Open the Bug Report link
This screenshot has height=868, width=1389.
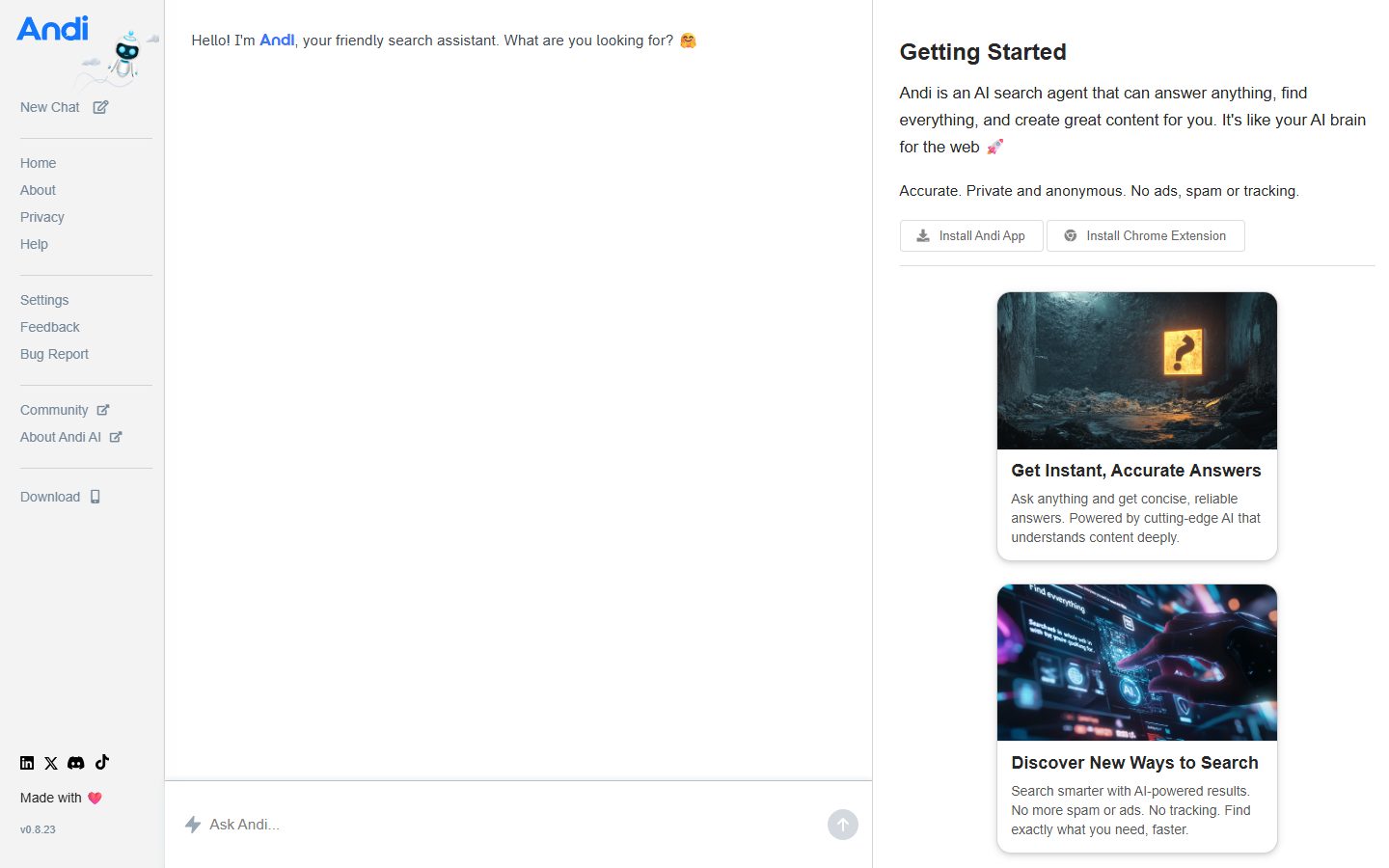pyautogui.click(x=54, y=354)
